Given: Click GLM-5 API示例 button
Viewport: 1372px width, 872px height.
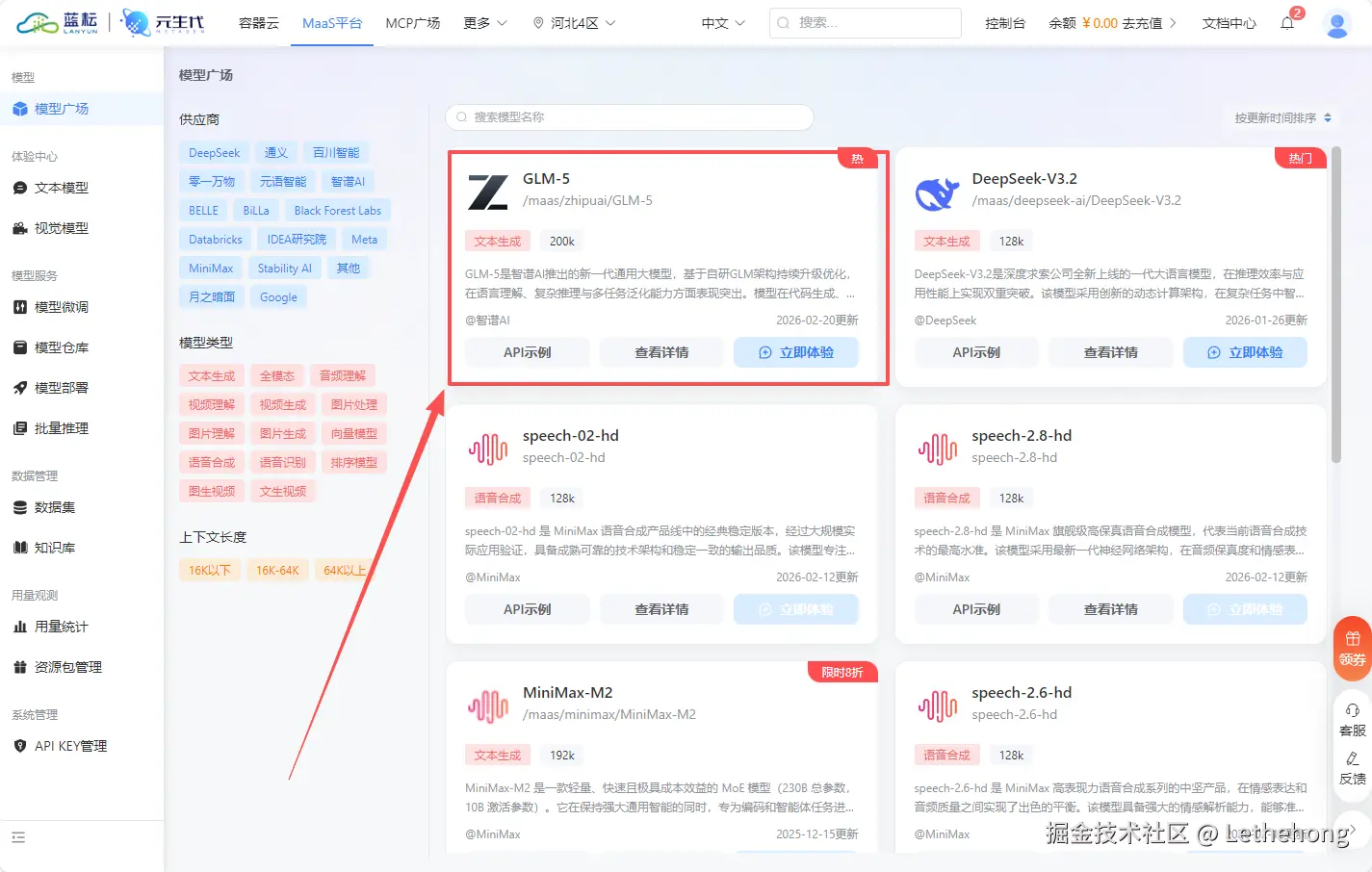Looking at the screenshot, I should [528, 352].
